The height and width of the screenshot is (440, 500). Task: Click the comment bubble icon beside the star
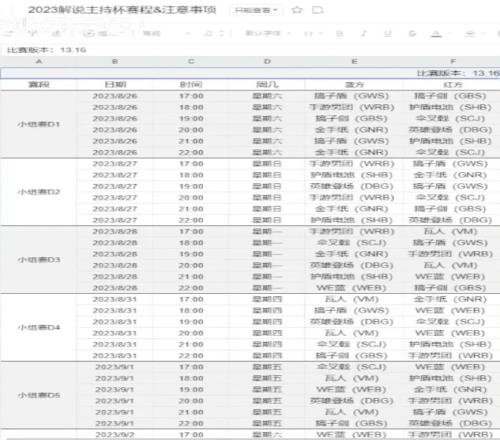click(317, 10)
